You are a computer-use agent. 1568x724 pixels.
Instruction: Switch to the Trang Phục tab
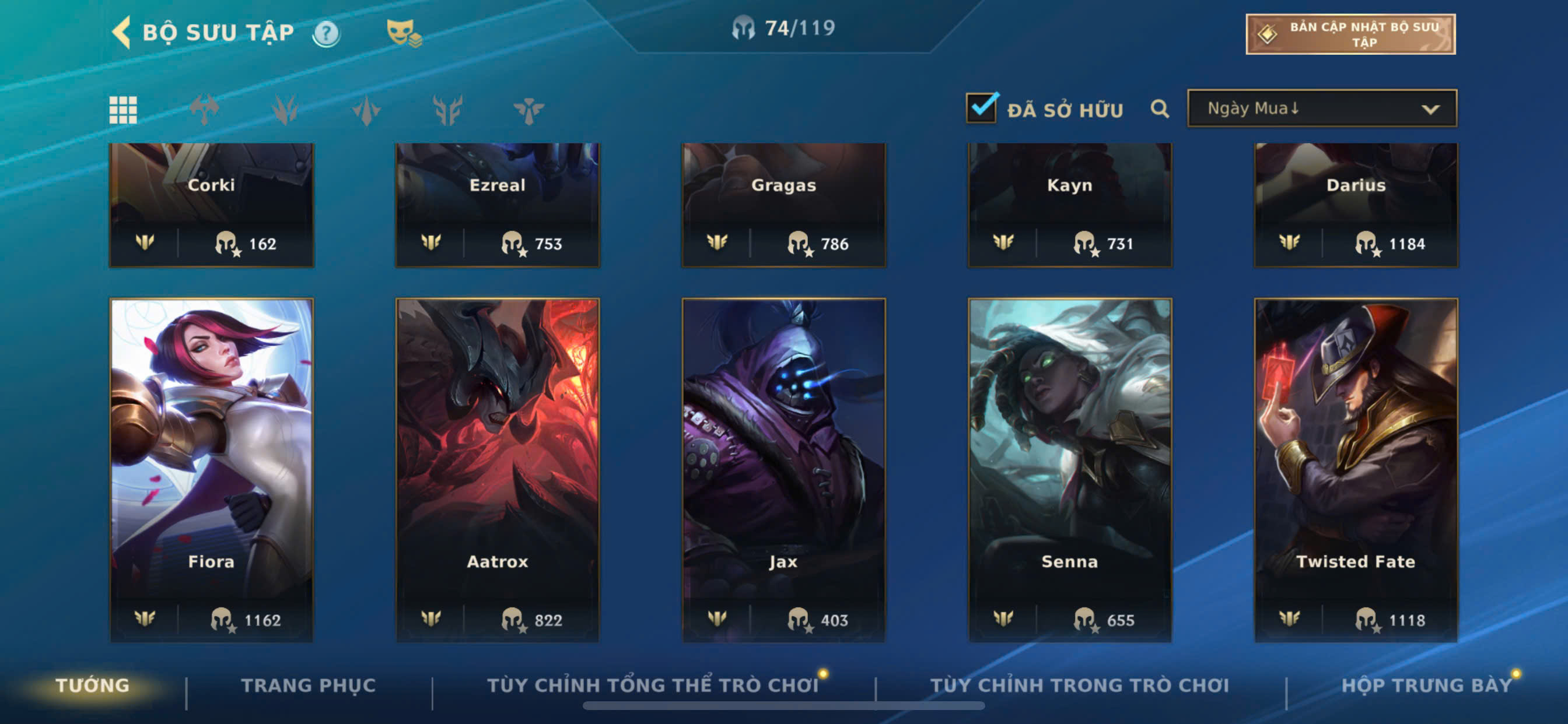[309, 685]
